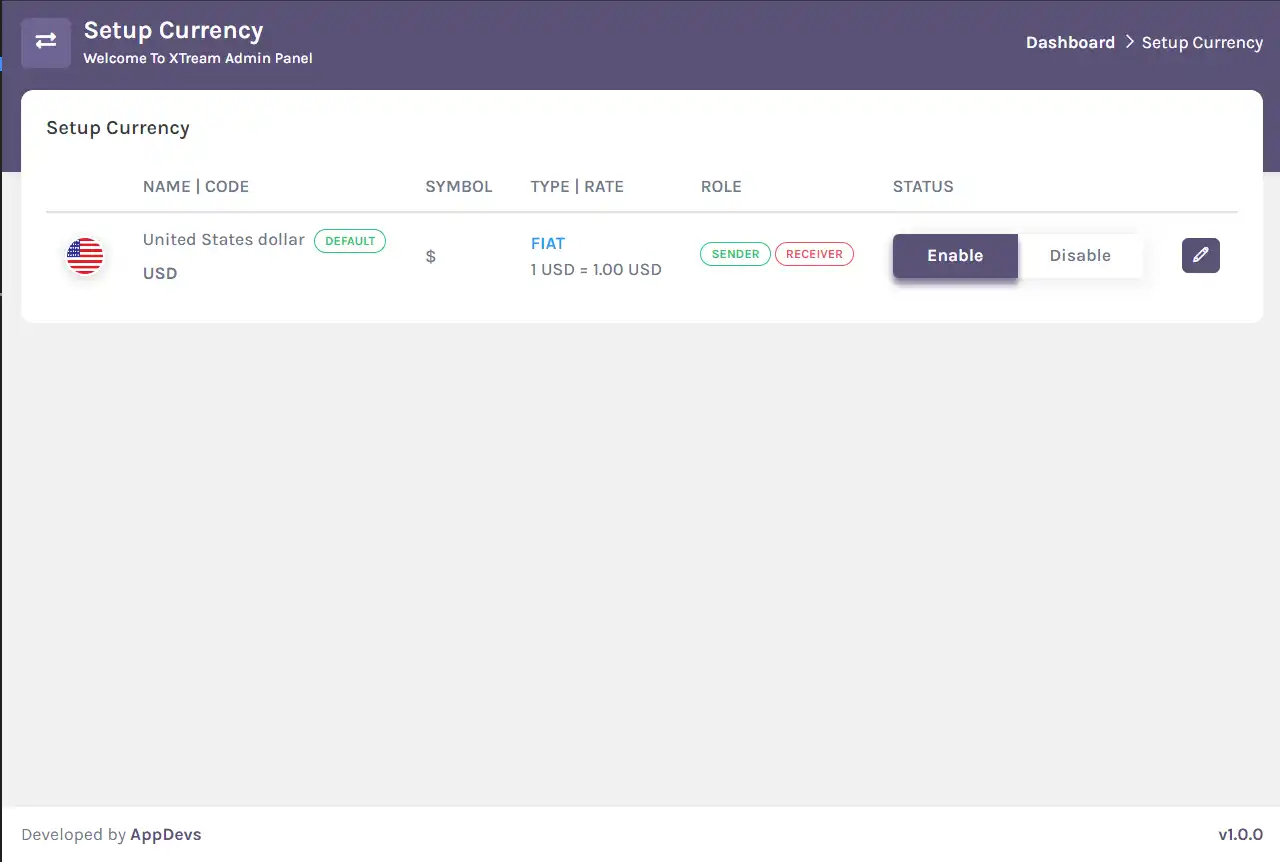This screenshot has height=862, width=1280.
Task: Click the dollar symbol in the SYMBOL column
Action: coord(430,256)
